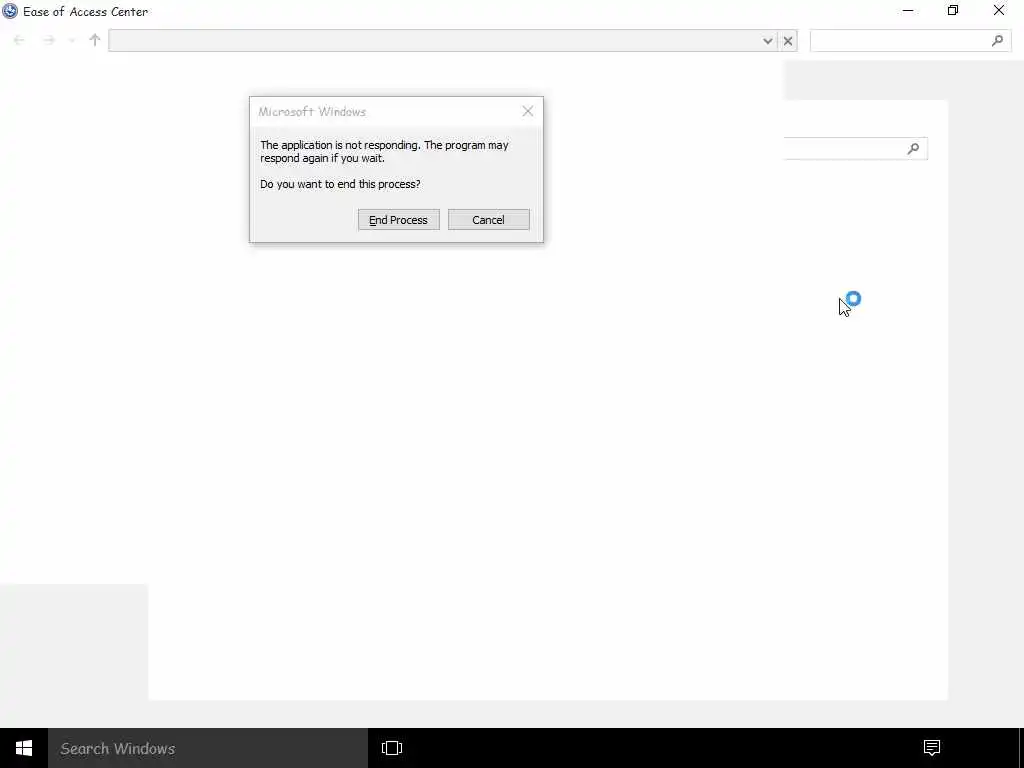Image resolution: width=1024 pixels, height=768 pixels.
Task: Close the Ease of Access Center window
Action: click(x=999, y=10)
